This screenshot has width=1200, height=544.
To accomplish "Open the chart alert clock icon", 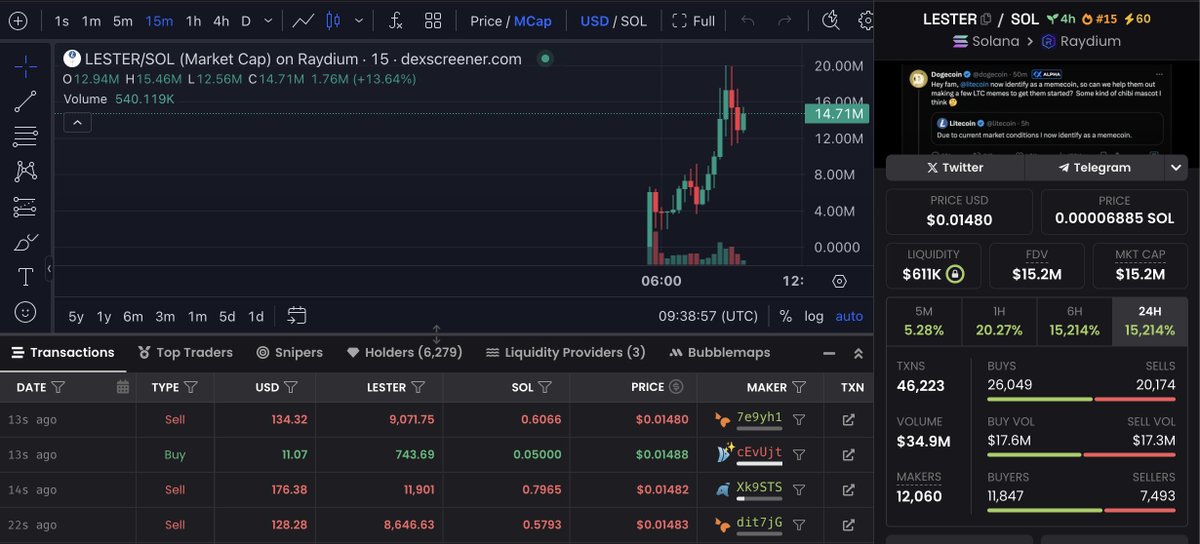I will click(x=830, y=20).
